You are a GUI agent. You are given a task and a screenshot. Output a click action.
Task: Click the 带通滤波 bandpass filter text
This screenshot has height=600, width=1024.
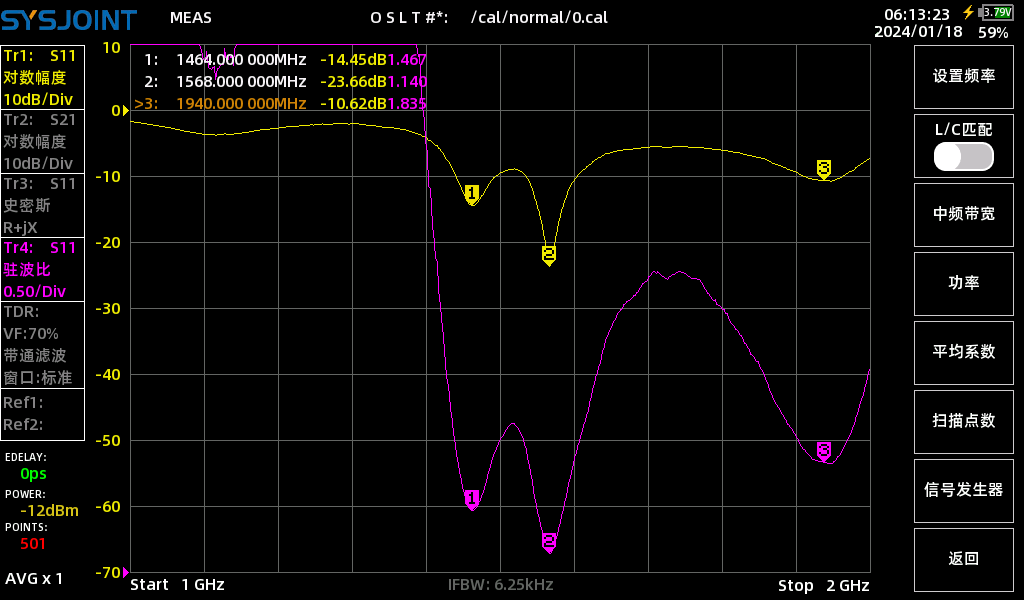(35, 356)
